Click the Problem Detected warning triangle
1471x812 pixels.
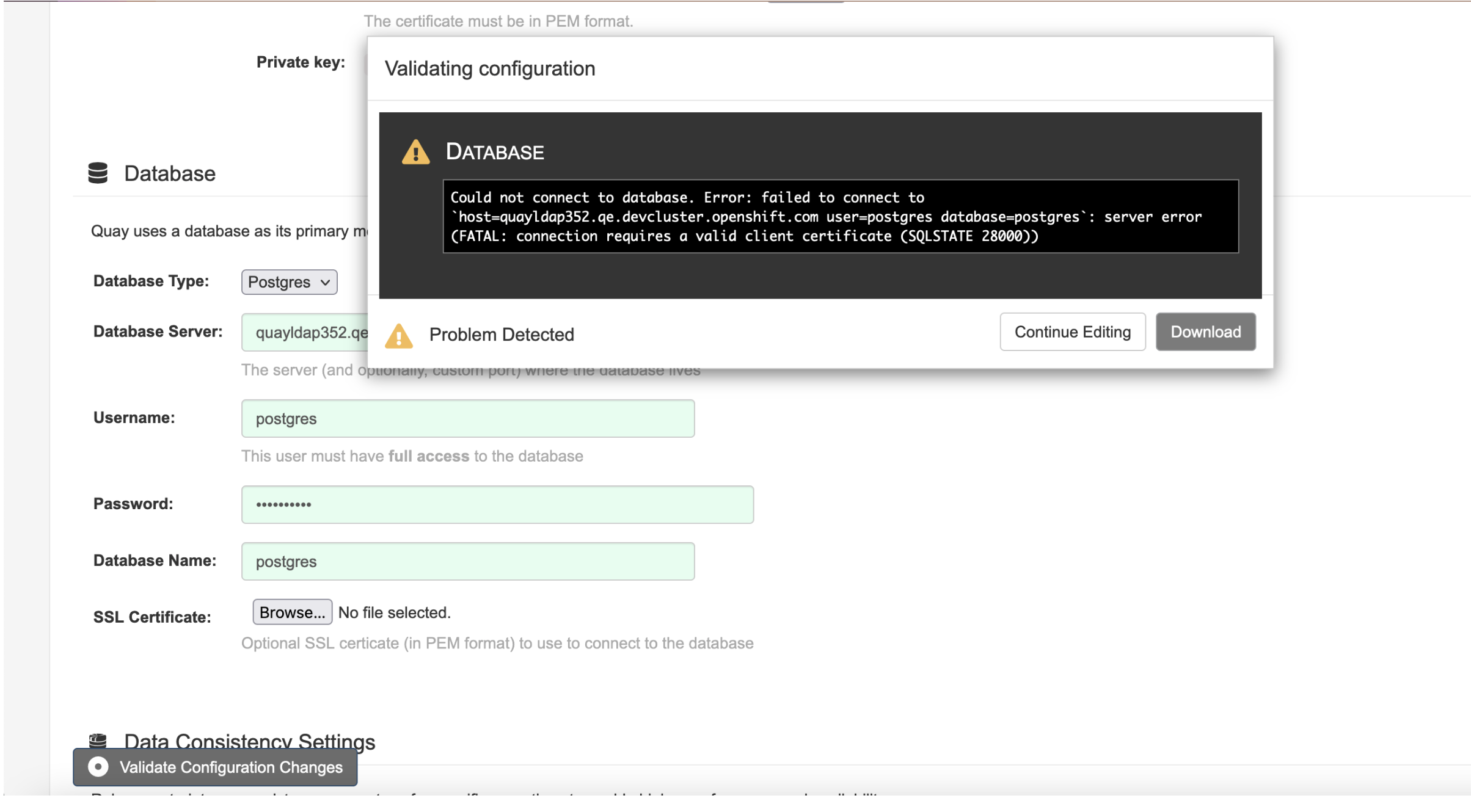(399, 335)
